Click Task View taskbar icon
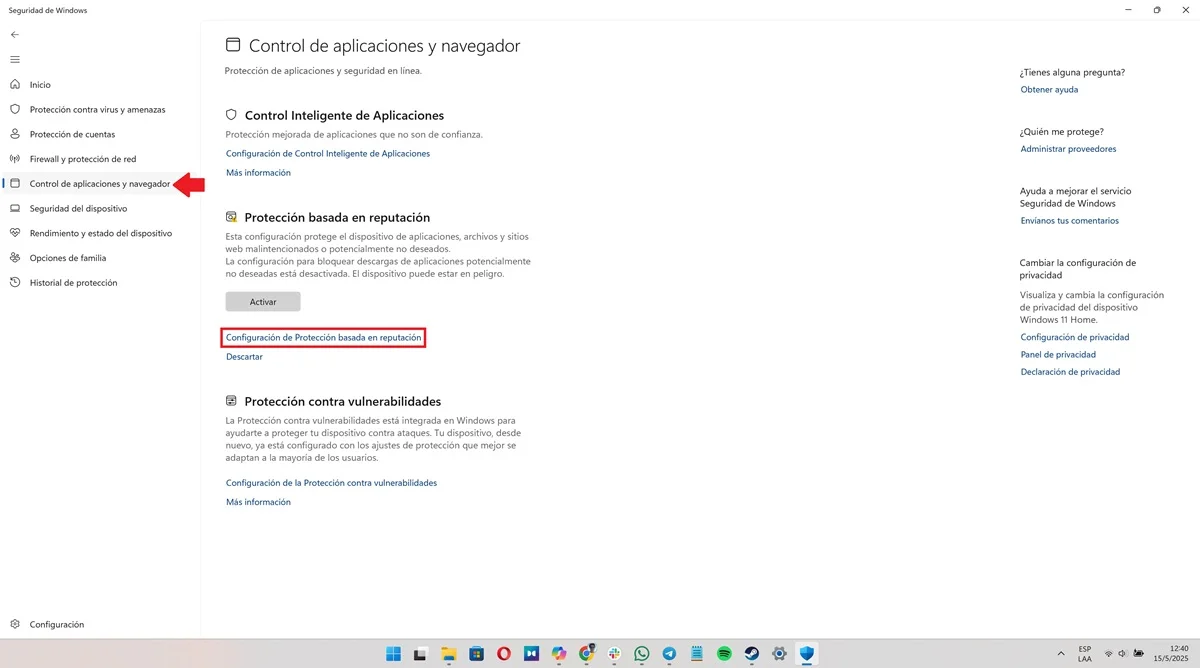 coord(421,654)
